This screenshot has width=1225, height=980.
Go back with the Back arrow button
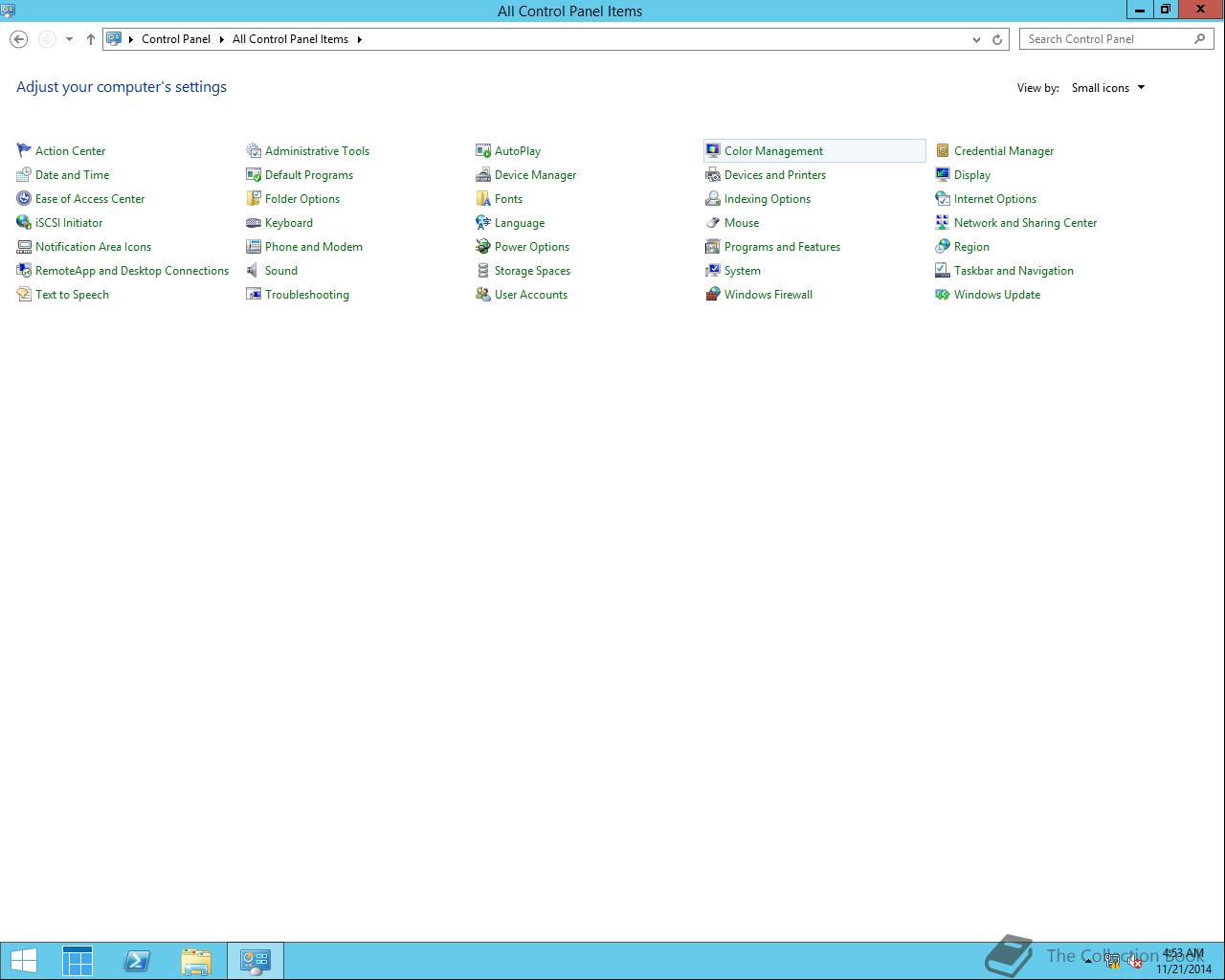(x=18, y=39)
